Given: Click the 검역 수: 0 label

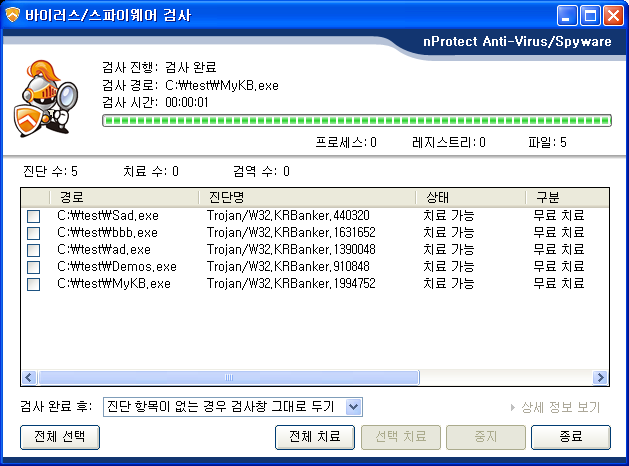Looking at the screenshot, I should (x=261, y=172).
